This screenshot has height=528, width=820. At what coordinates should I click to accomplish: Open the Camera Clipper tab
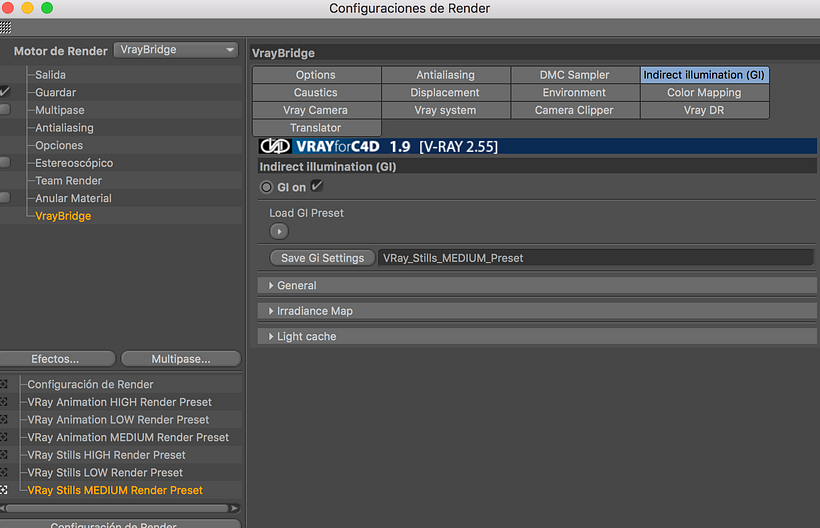pos(575,110)
